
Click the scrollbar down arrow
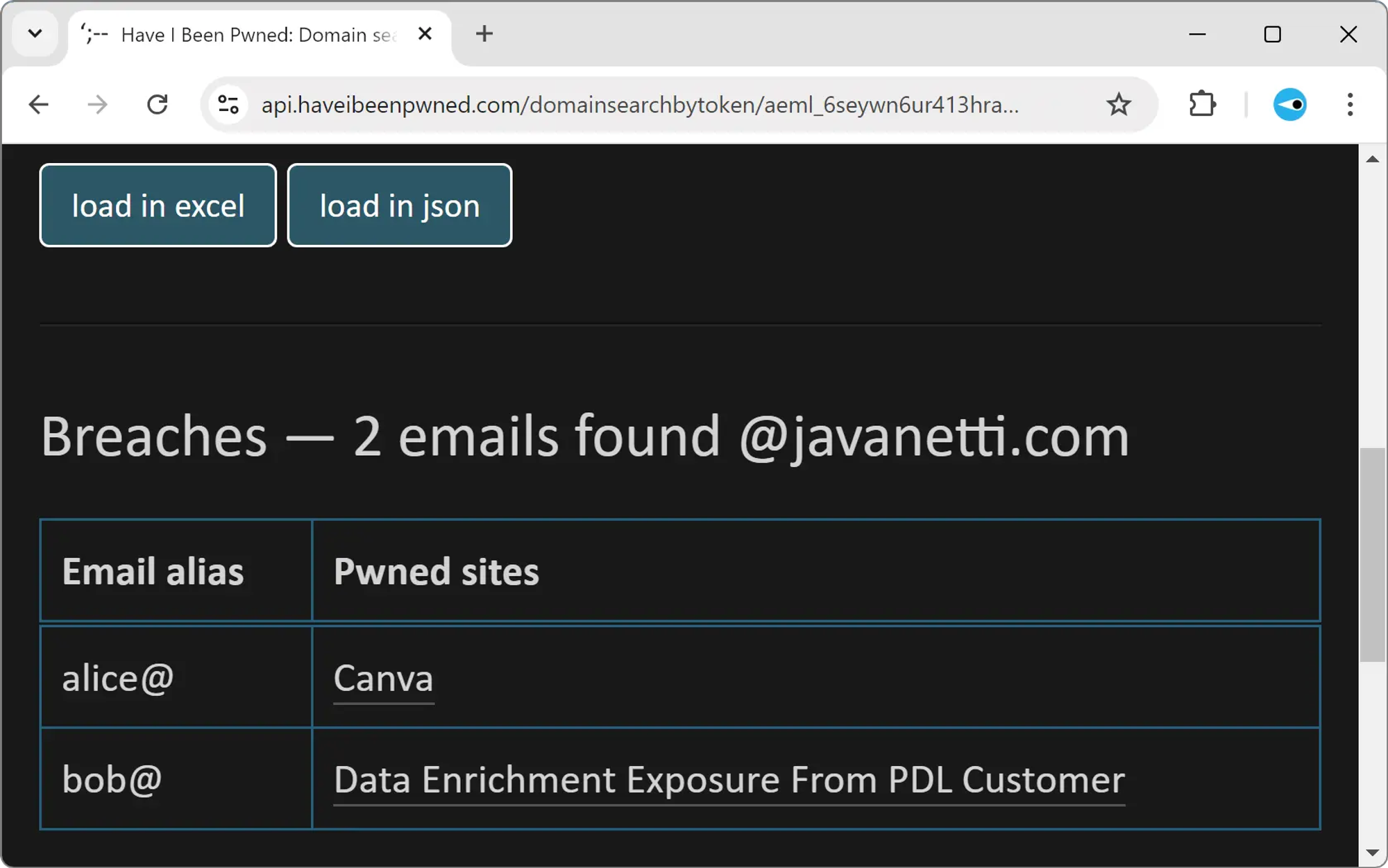click(x=1372, y=853)
